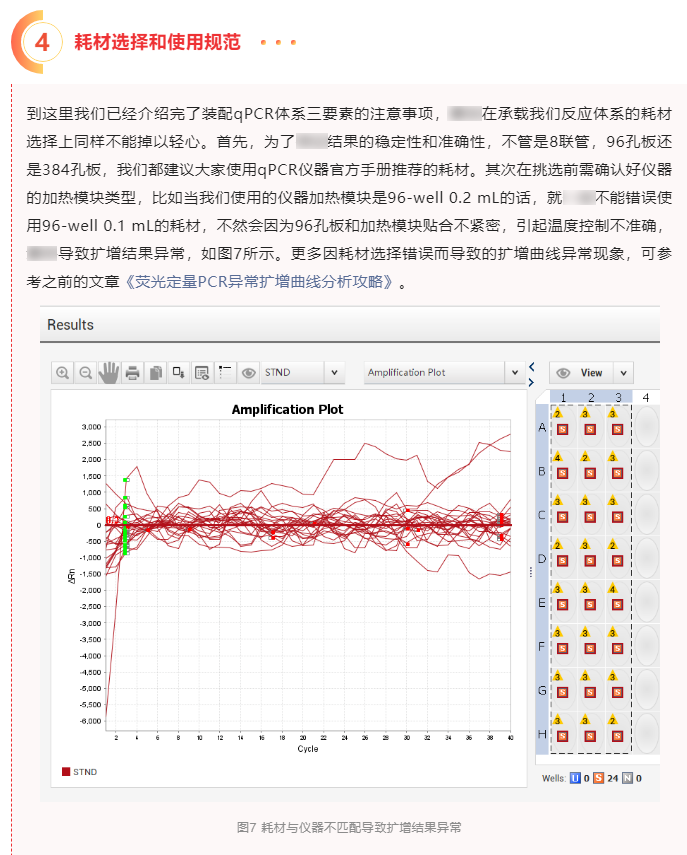
Task: Open the plot properties icon
Action: click(x=202, y=373)
